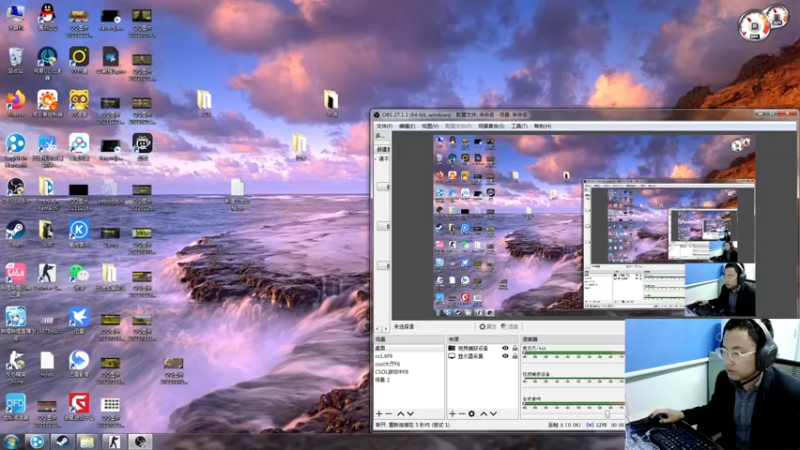Click the Steam icon in the taskbar

(x=62, y=441)
